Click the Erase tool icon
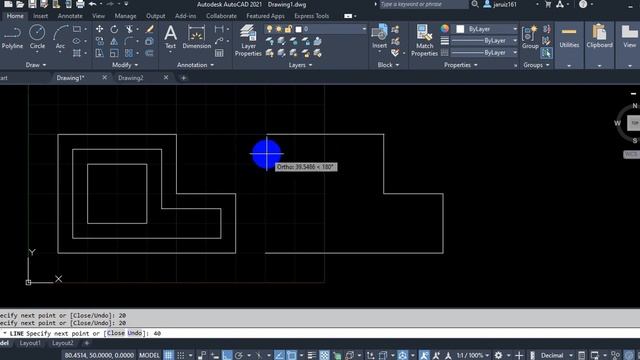 click(150, 29)
